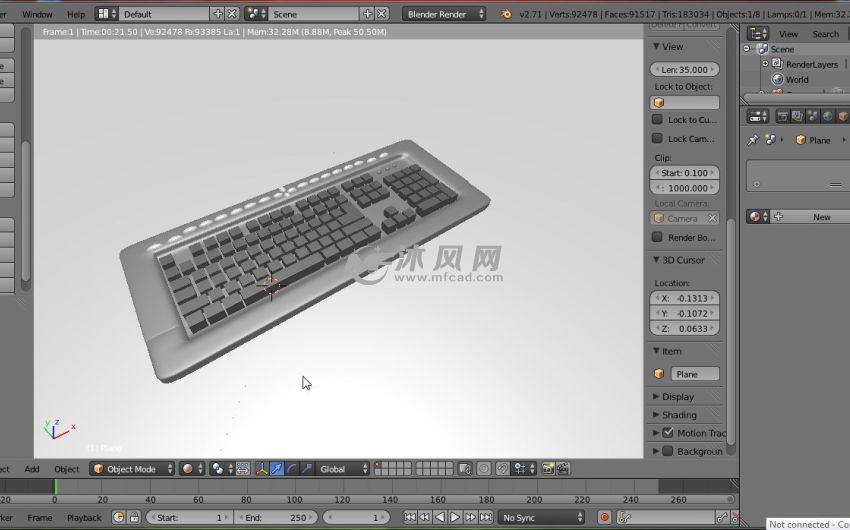The height and width of the screenshot is (530, 850).
Task: Enable Lock to Cursor checkbox
Action: [658, 120]
